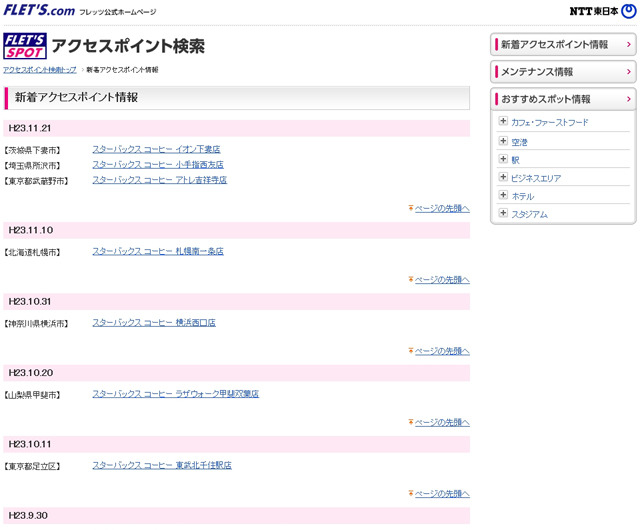Open the 空港 link

coord(519,142)
